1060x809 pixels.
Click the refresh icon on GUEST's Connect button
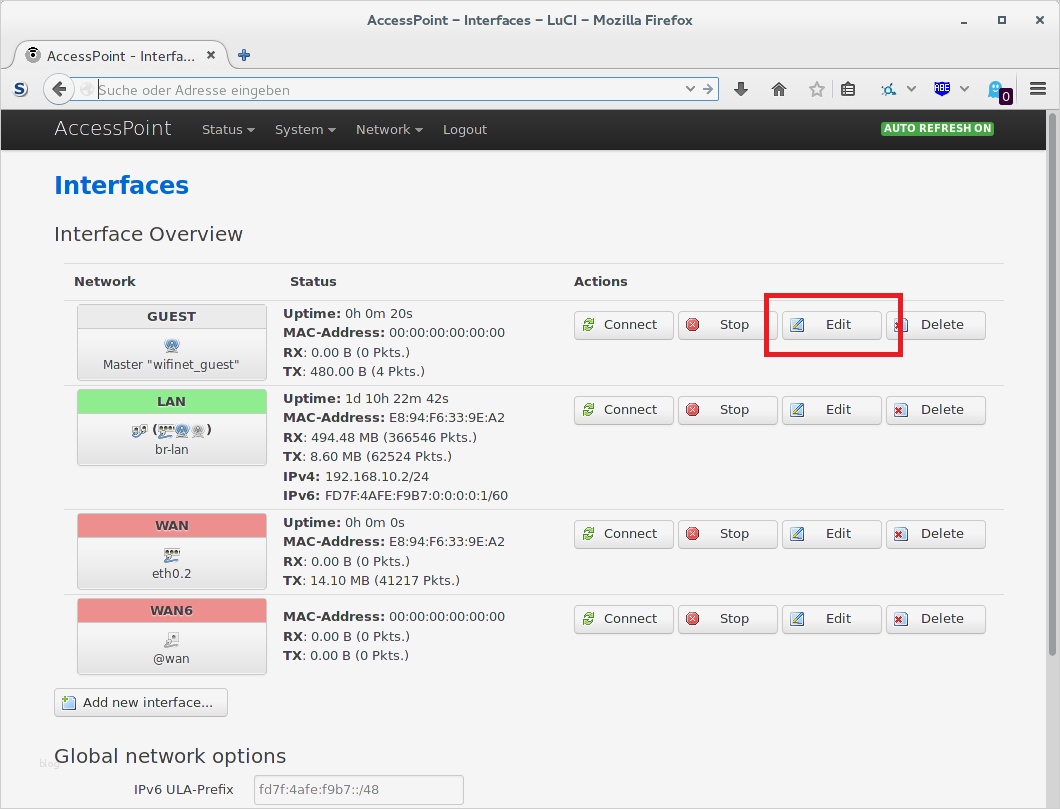click(x=589, y=324)
